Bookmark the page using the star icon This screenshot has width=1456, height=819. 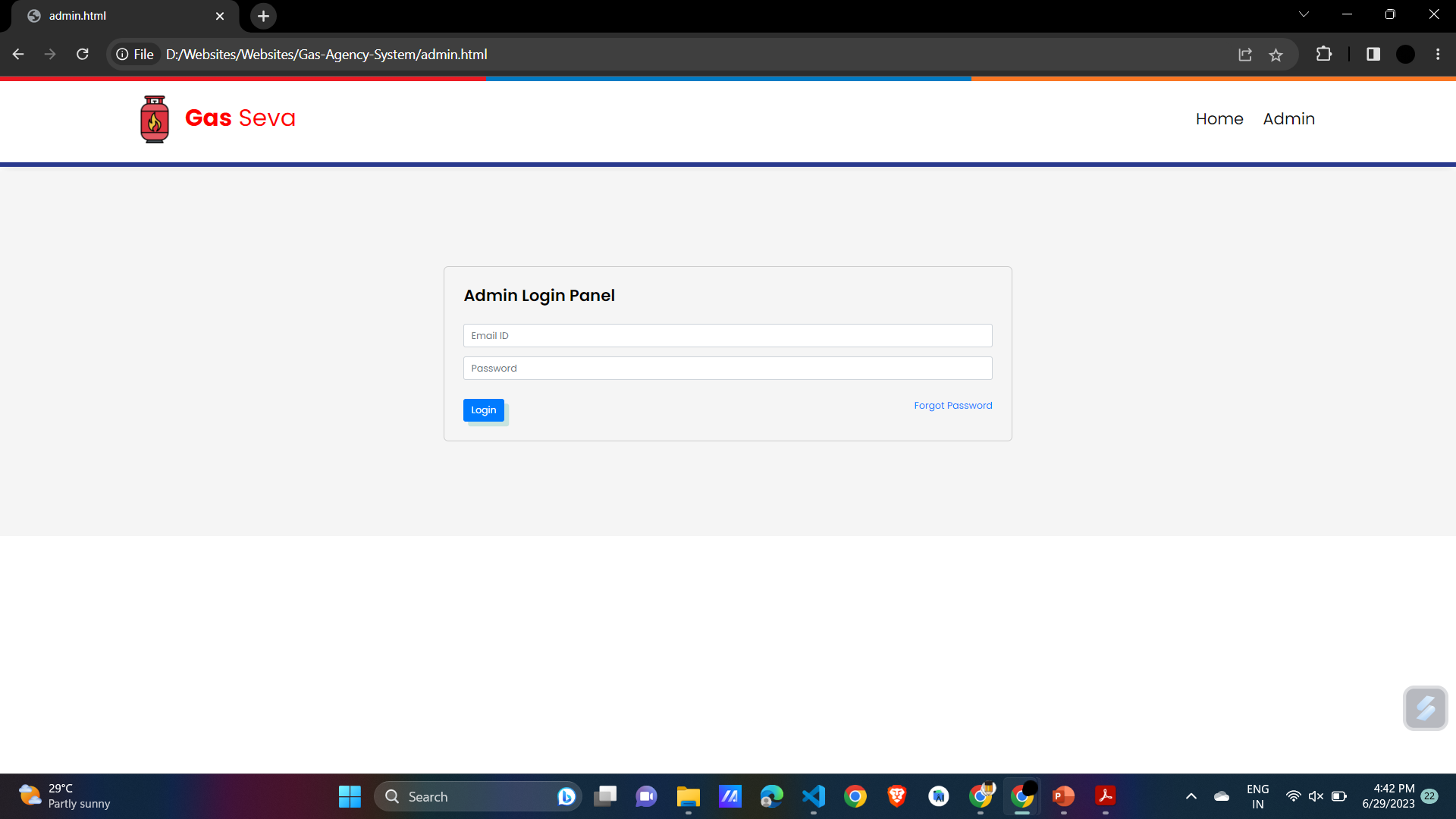1276,54
